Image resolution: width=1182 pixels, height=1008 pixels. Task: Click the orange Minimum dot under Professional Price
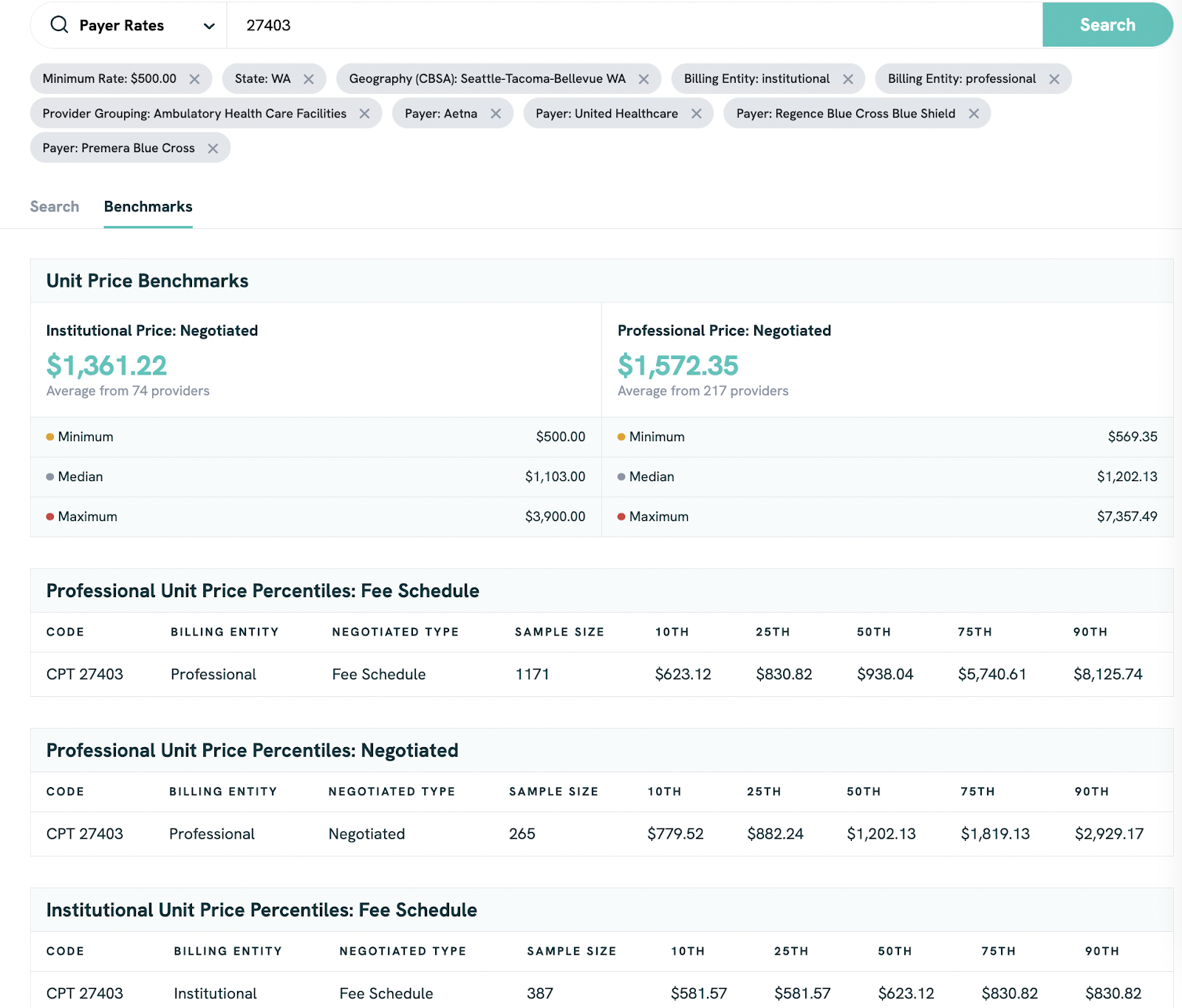click(x=621, y=437)
